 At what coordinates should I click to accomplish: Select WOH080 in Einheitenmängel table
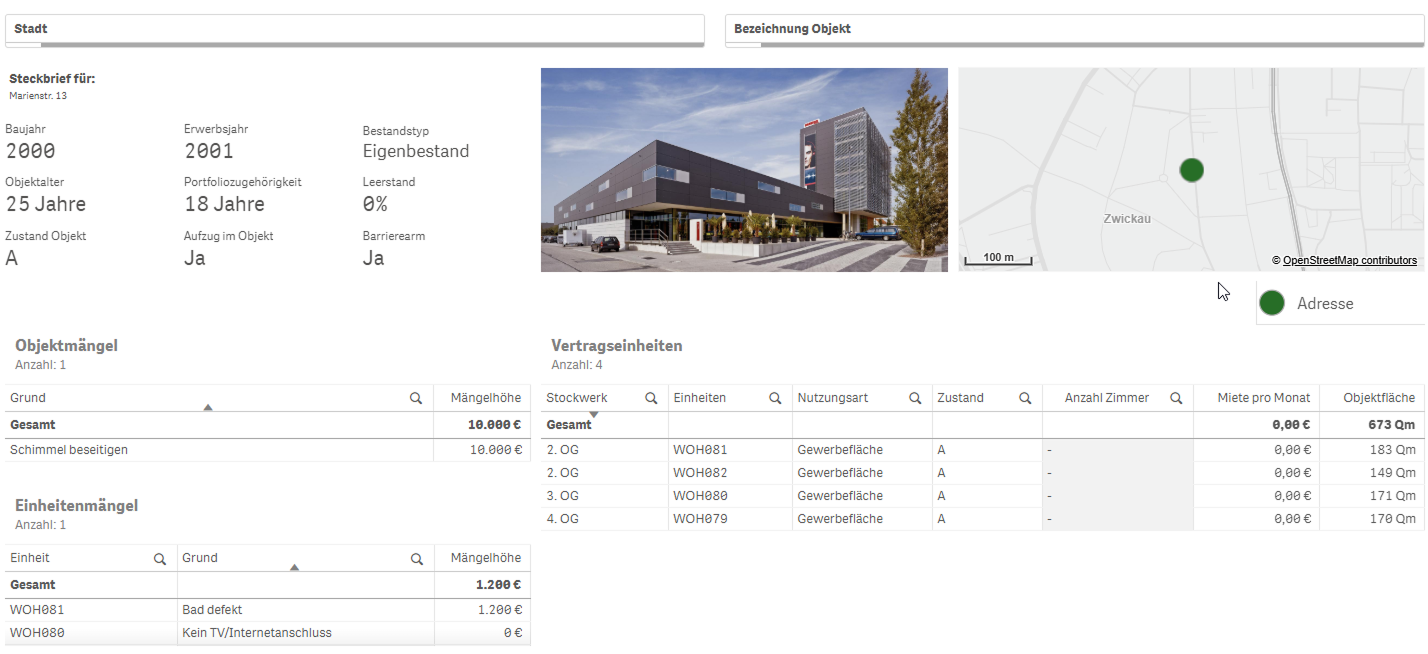click(37, 632)
